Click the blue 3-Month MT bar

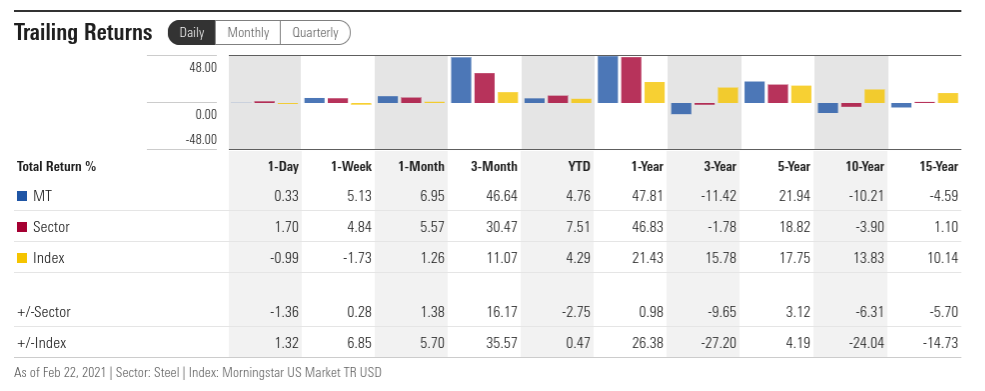461,80
